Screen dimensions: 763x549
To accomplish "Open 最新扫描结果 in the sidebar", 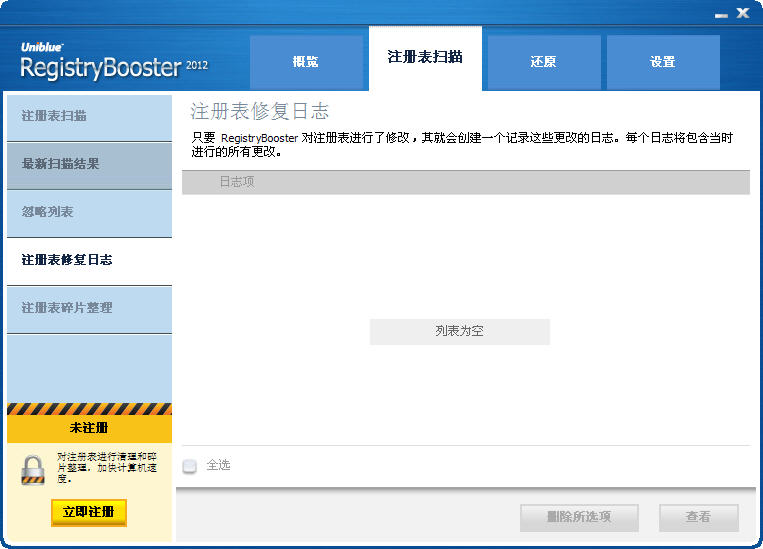I will [x=90, y=165].
